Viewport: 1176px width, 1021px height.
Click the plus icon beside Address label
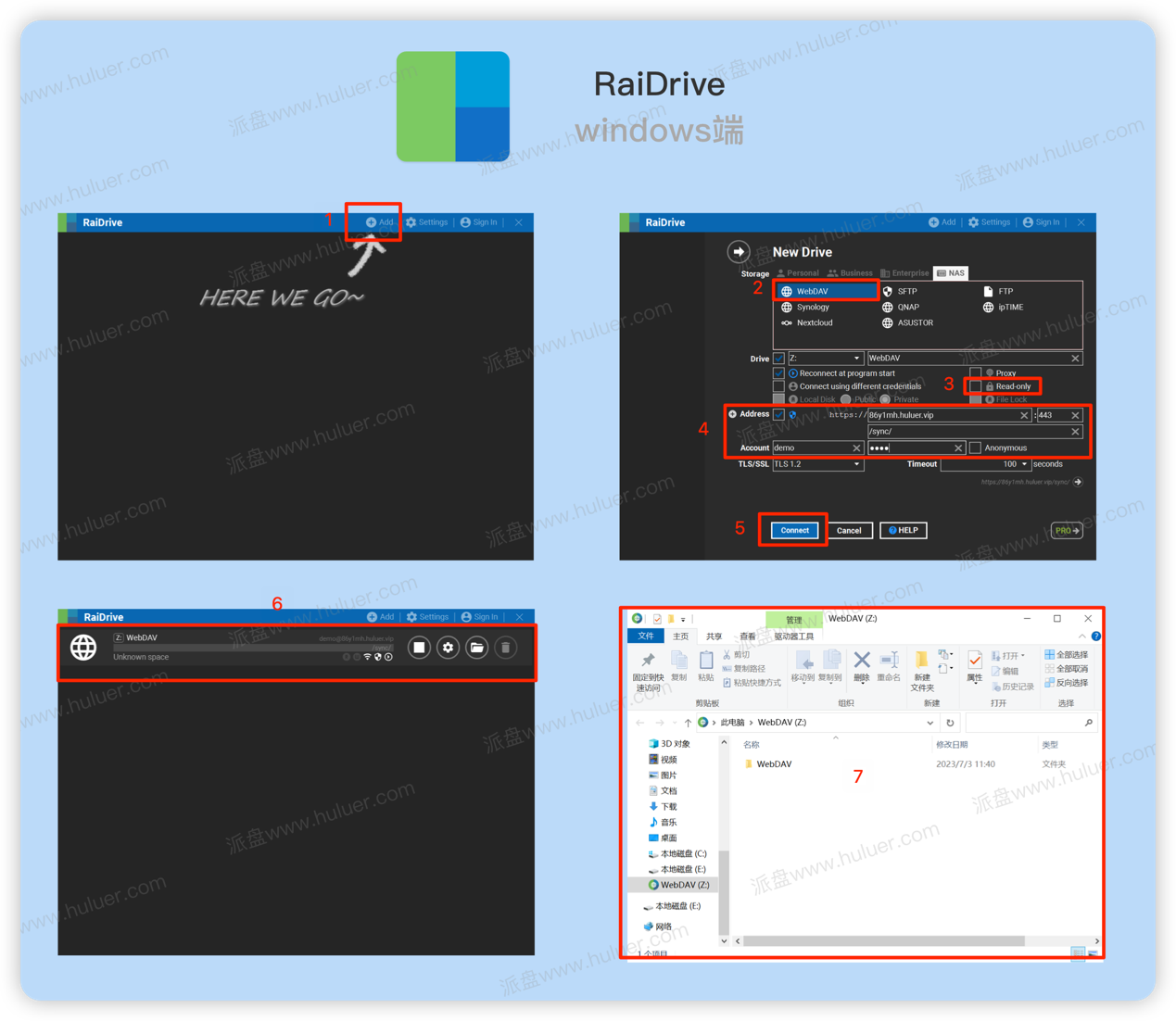coord(732,414)
